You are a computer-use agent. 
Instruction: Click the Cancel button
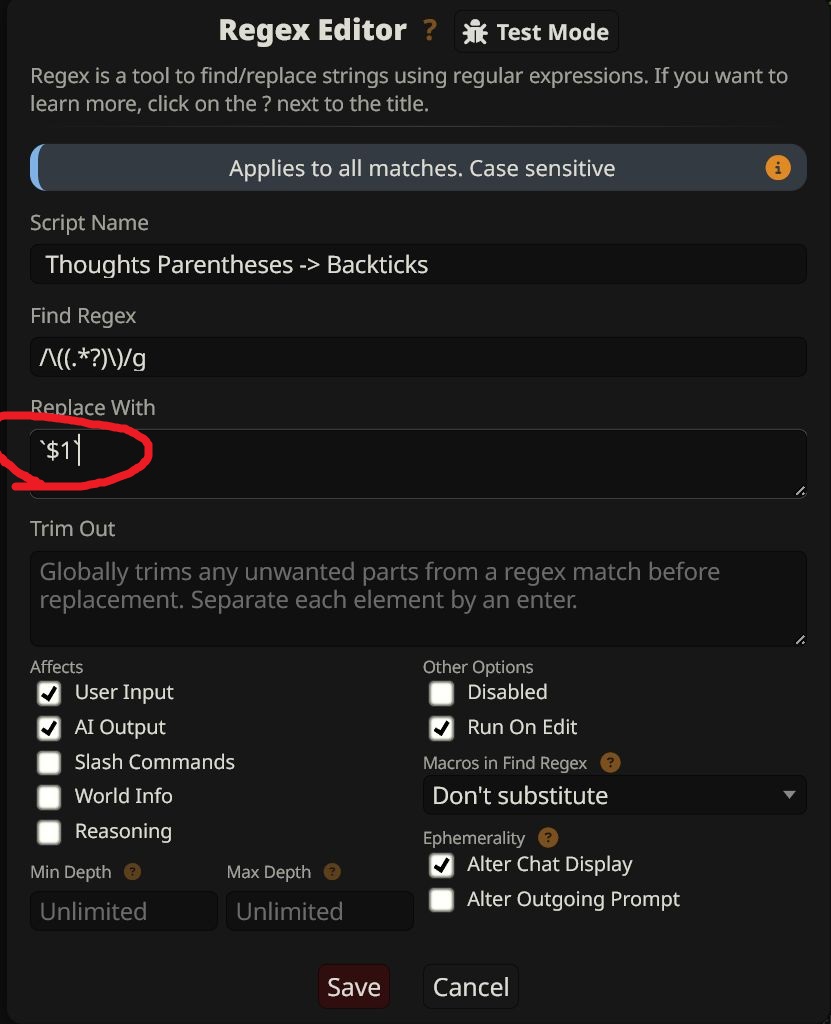pos(471,987)
